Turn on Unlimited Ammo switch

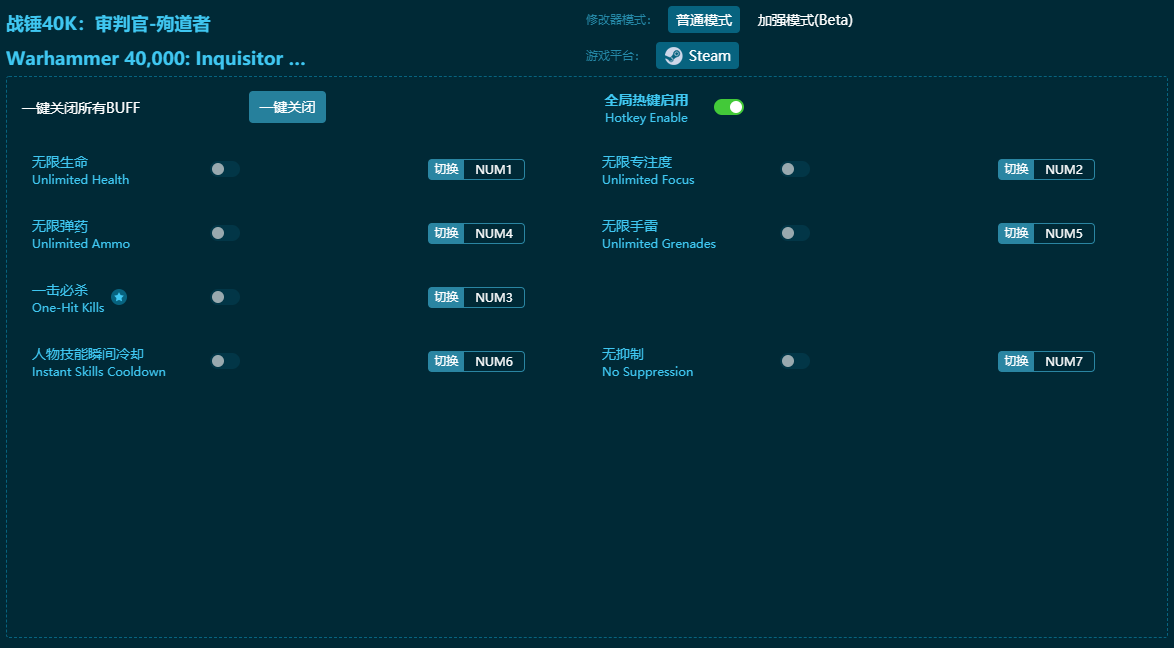point(225,233)
